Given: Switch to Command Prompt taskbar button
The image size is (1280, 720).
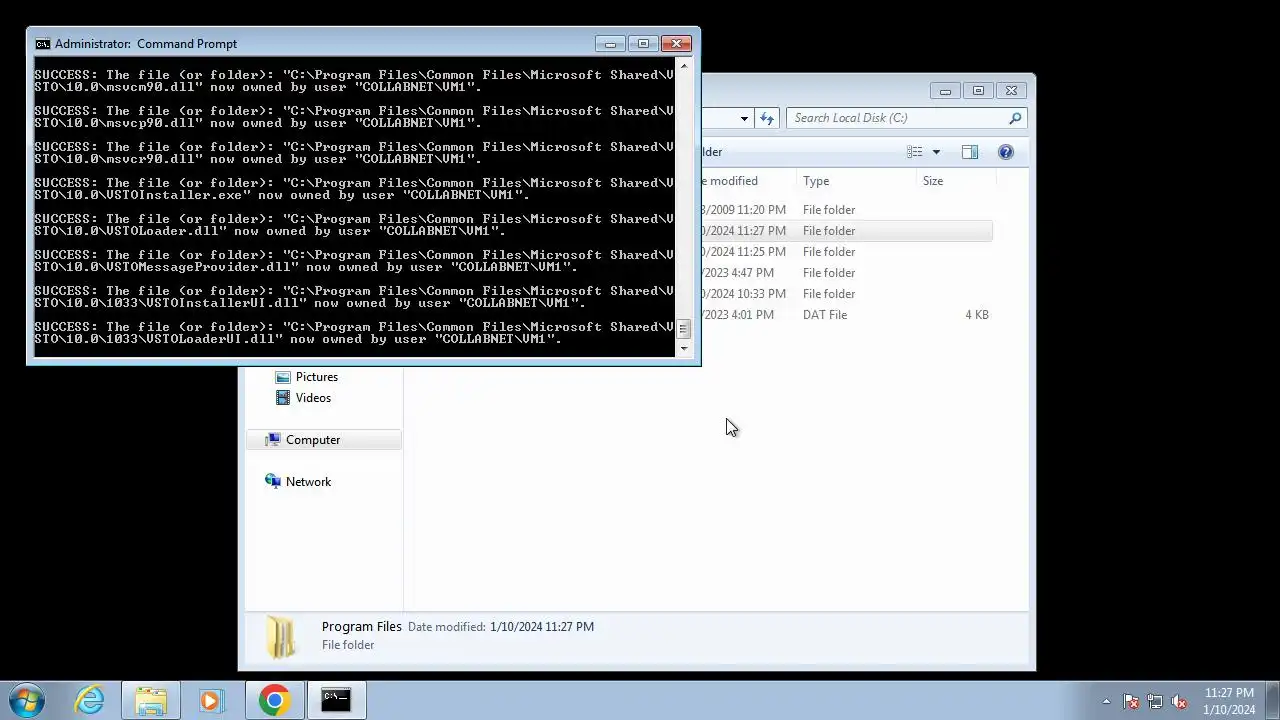Looking at the screenshot, I should pos(336,700).
